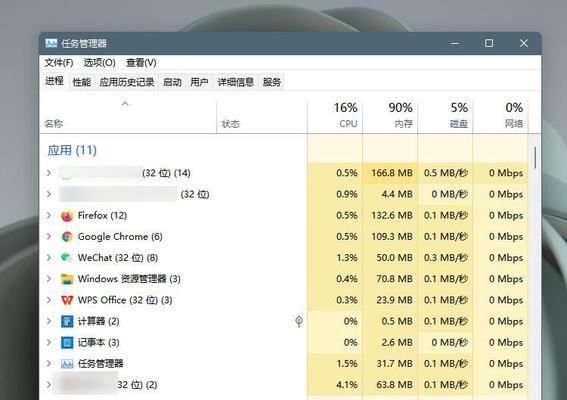
Task: Click the Task Manager title bar icon
Action: (x=51, y=43)
